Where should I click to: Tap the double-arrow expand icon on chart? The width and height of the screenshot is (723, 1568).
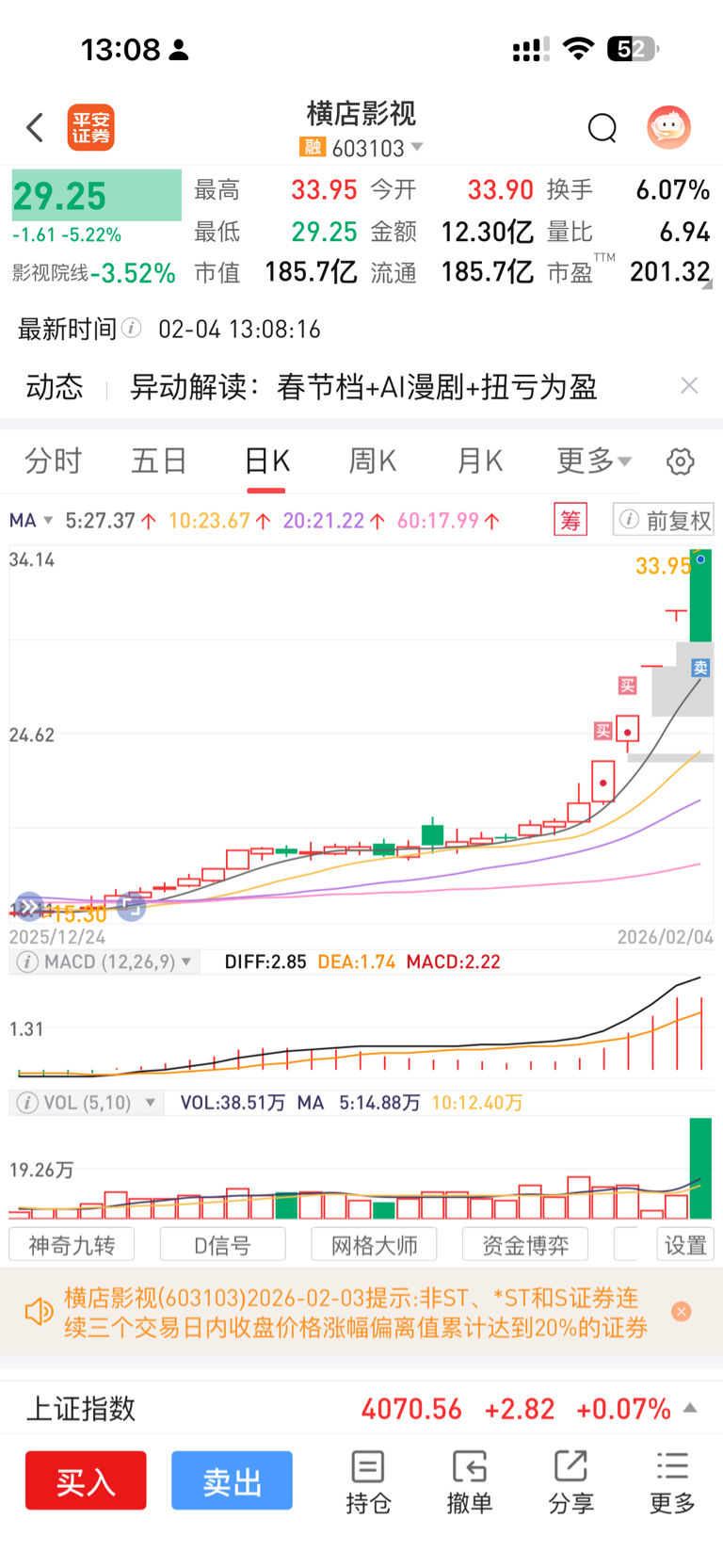[x=28, y=908]
